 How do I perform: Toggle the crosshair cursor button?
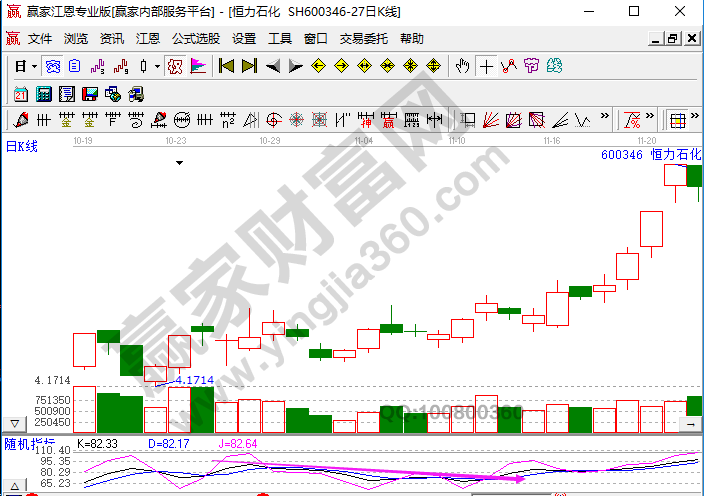[x=486, y=67]
